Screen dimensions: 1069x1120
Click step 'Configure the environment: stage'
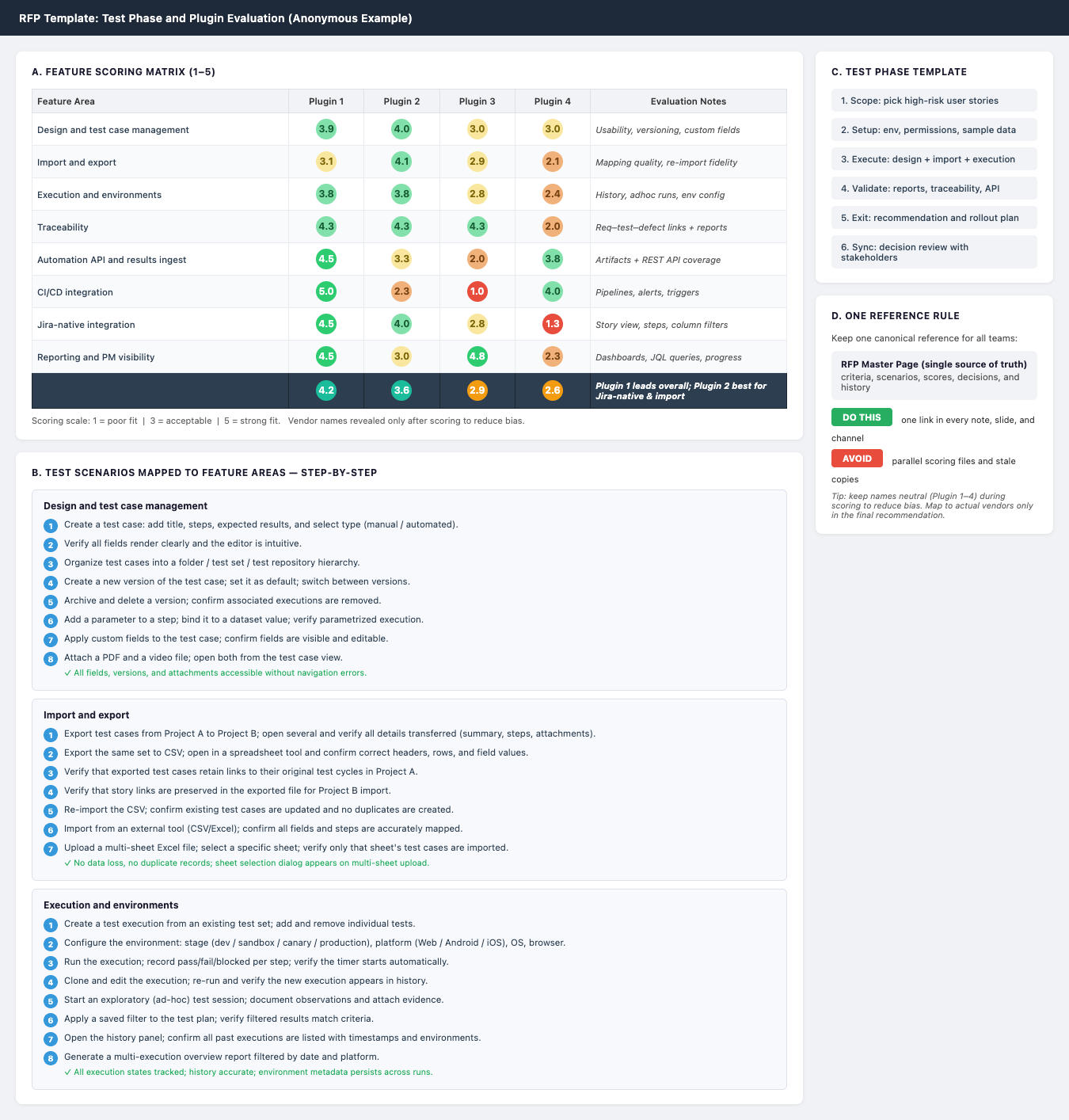[x=314, y=943]
